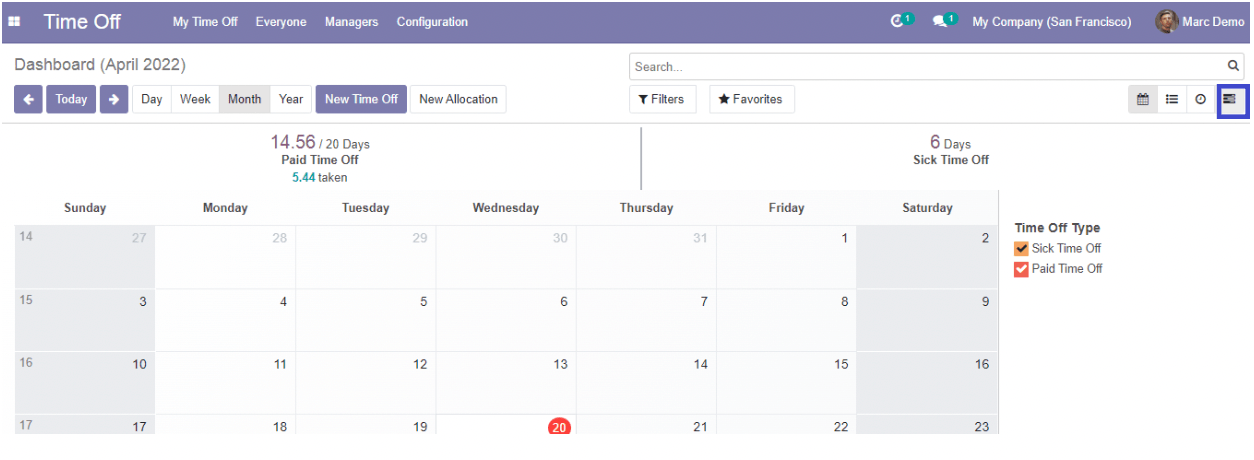
Task: Open the Configuration menu
Action: pos(432,22)
